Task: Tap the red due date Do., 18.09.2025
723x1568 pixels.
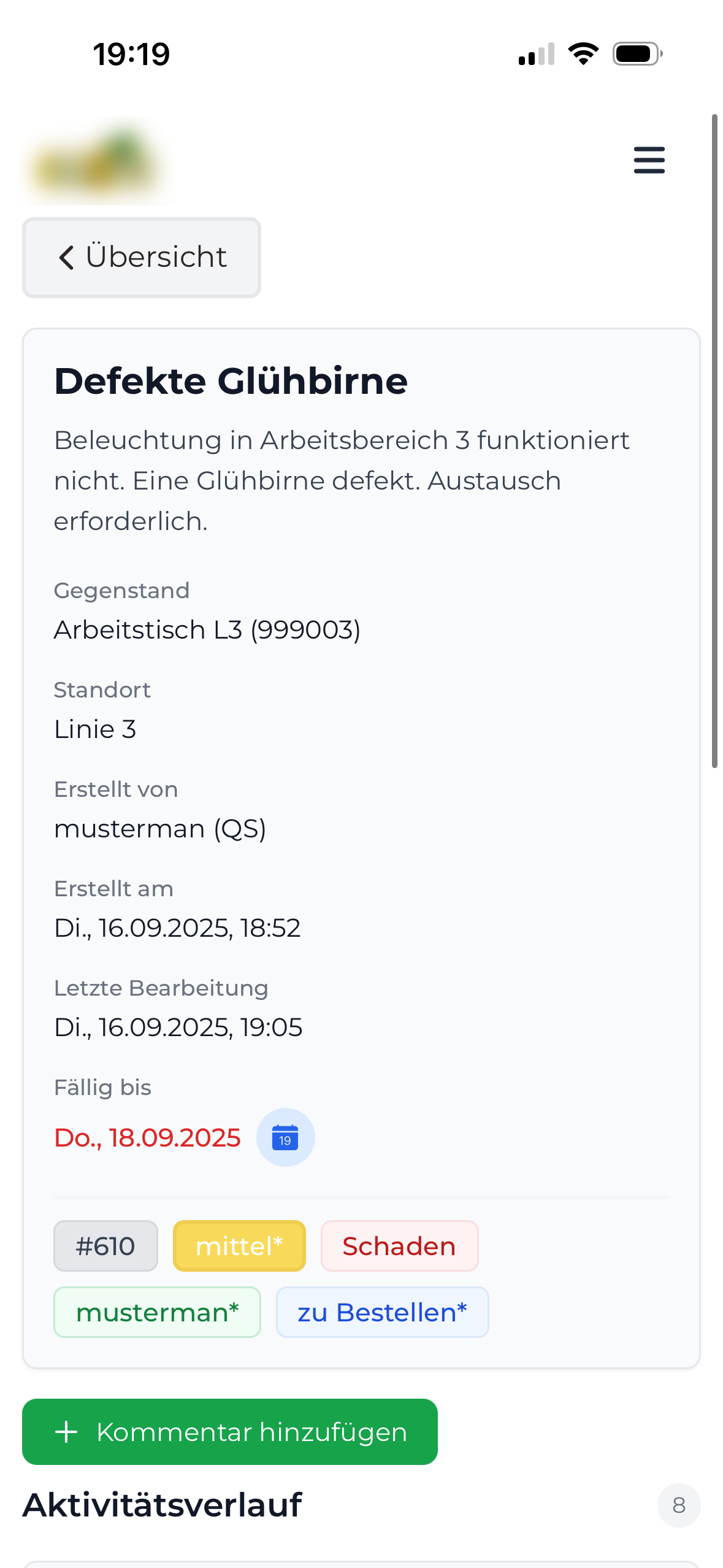Action: (x=147, y=1138)
